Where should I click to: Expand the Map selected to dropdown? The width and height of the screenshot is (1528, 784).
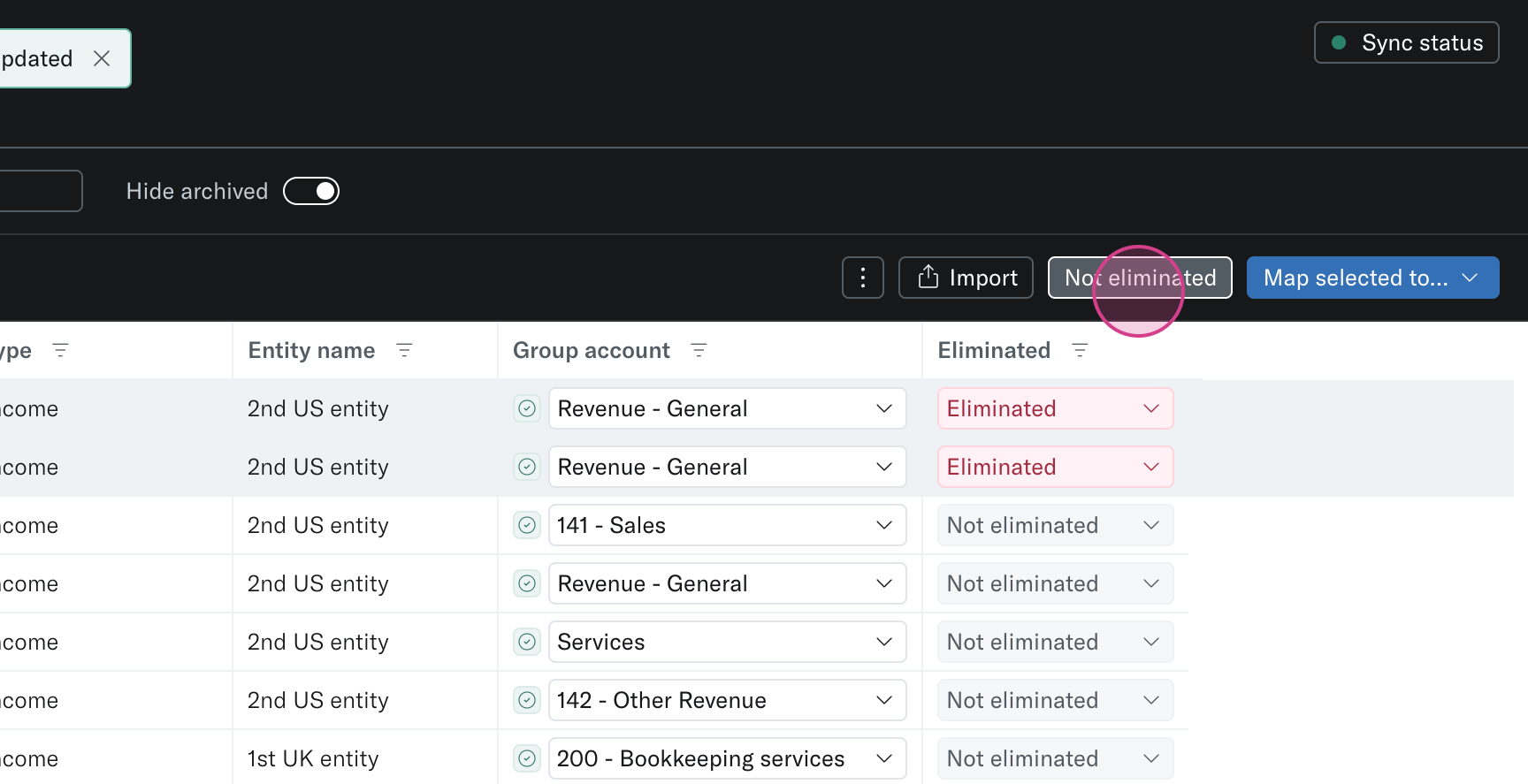click(x=1372, y=278)
